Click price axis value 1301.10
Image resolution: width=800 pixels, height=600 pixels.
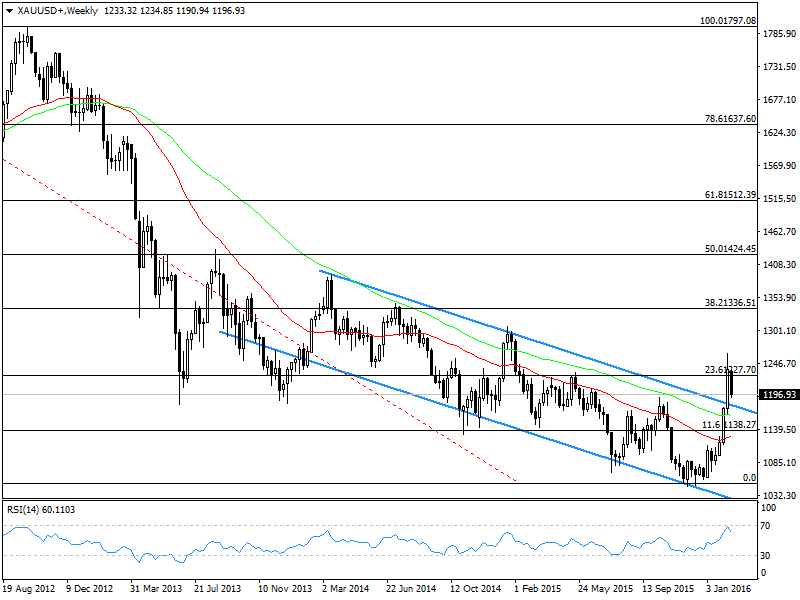[x=780, y=331]
